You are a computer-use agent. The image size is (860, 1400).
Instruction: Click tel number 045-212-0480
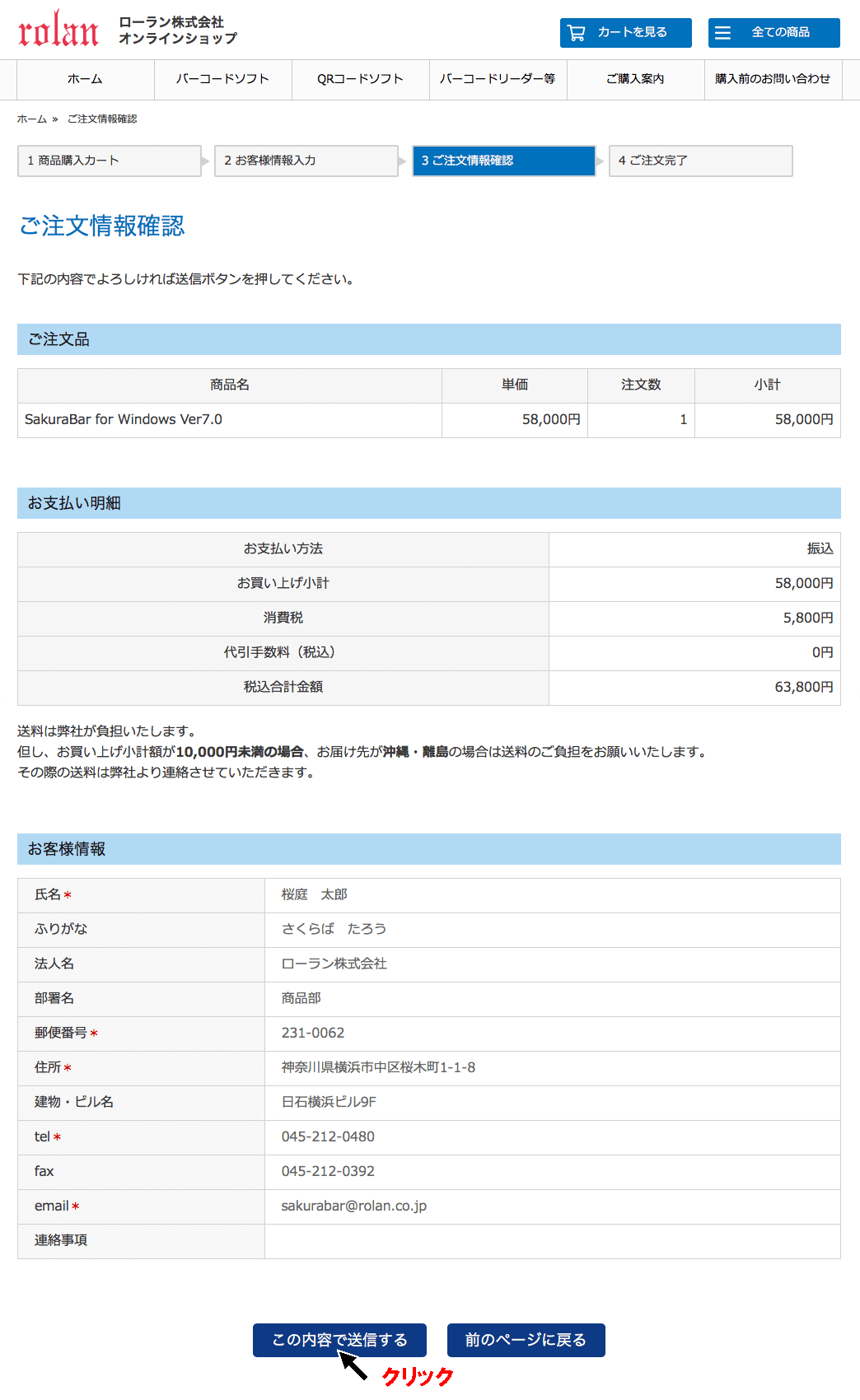pos(328,1136)
